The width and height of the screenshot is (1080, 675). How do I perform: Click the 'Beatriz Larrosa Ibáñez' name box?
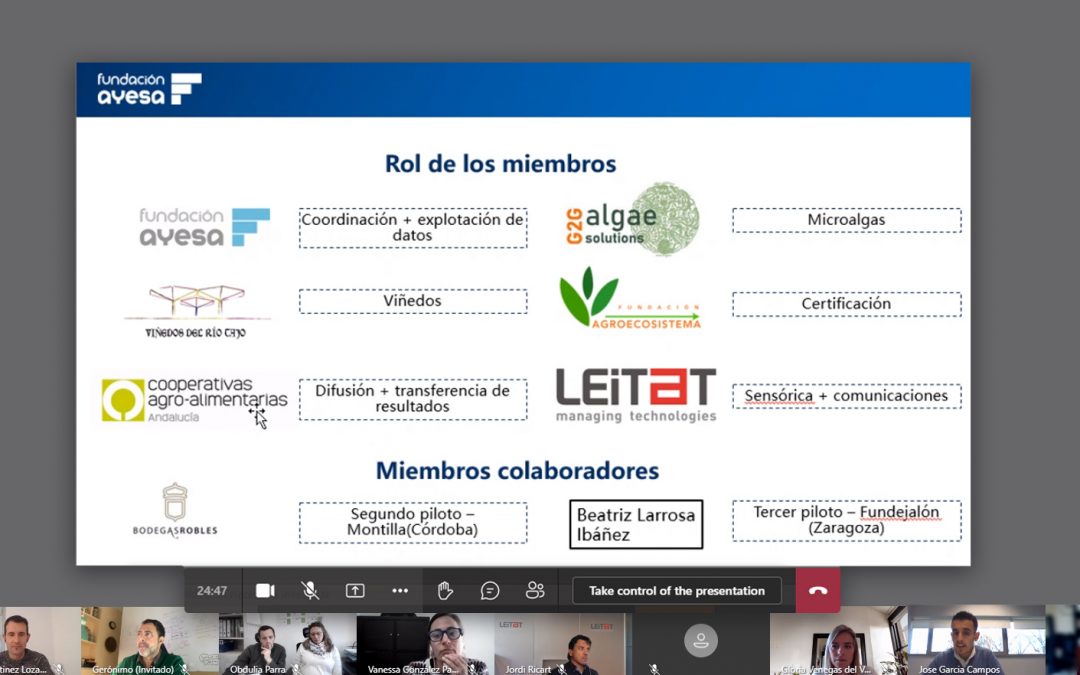(636, 524)
